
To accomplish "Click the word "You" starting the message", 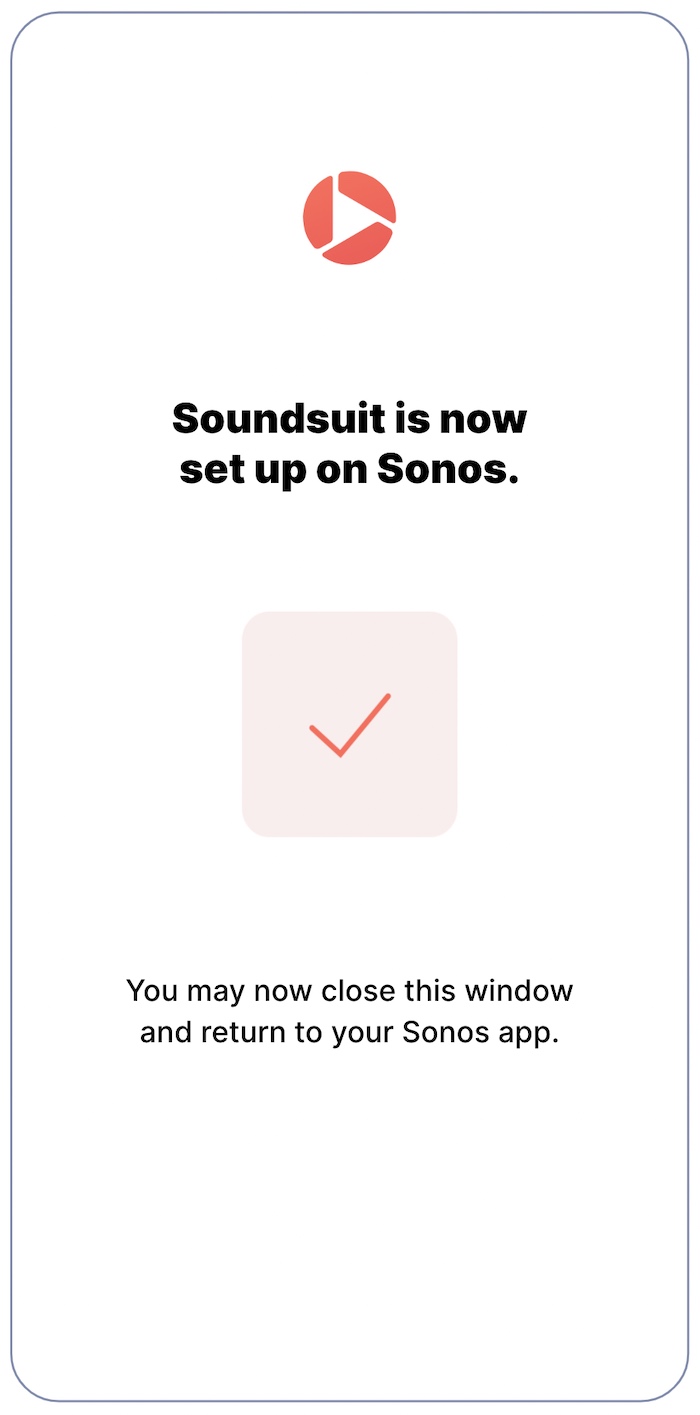I will pyautogui.click(x=151, y=991).
